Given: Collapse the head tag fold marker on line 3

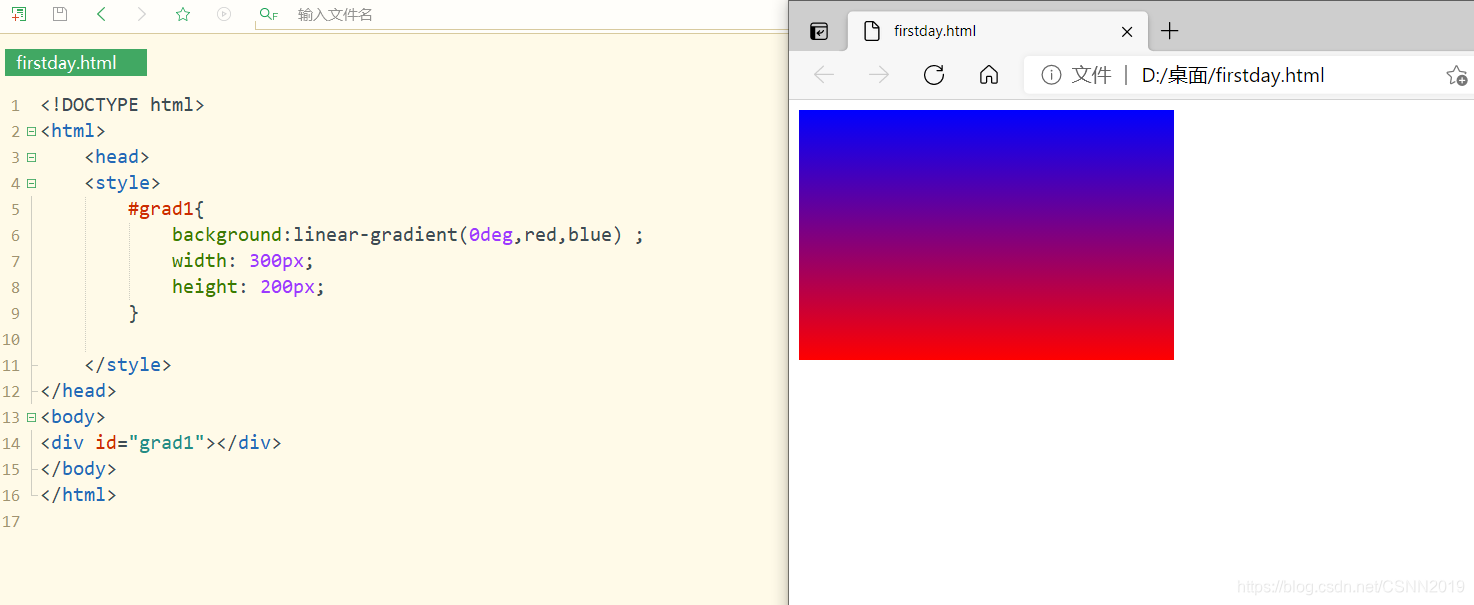Looking at the screenshot, I should (x=32, y=157).
